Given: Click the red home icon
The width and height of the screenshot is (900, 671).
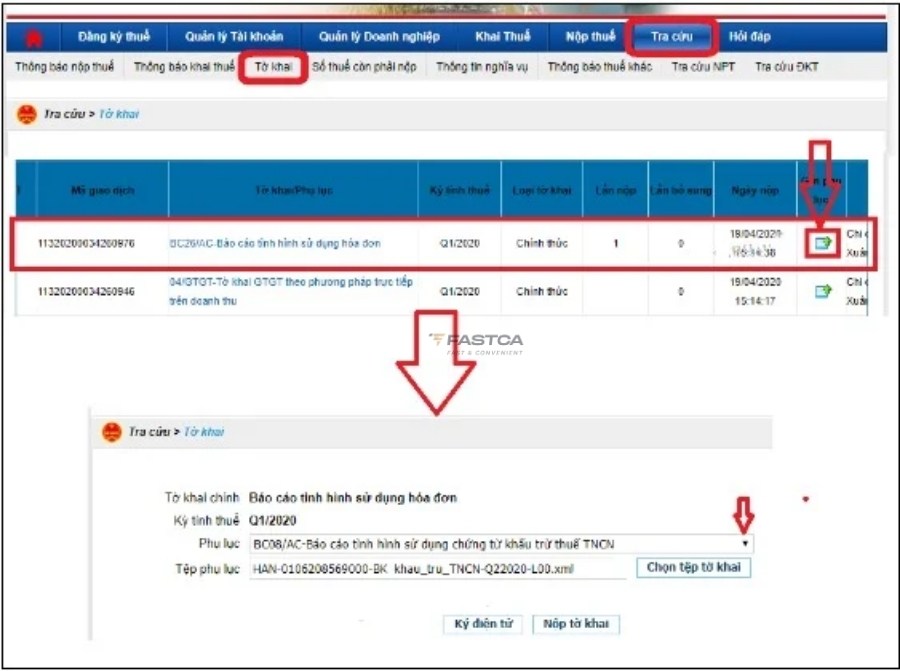Looking at the screenshot, I should point(34,38).
